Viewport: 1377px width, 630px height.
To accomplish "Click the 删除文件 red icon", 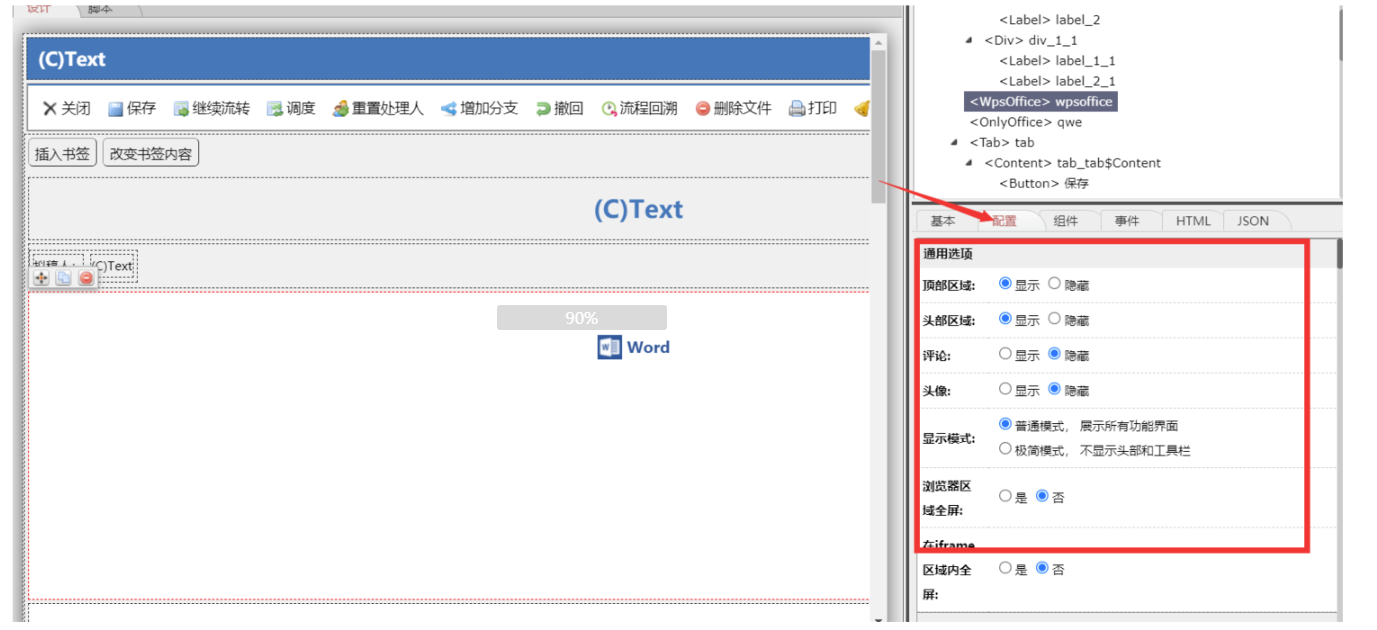I will (x=703, y=109).
